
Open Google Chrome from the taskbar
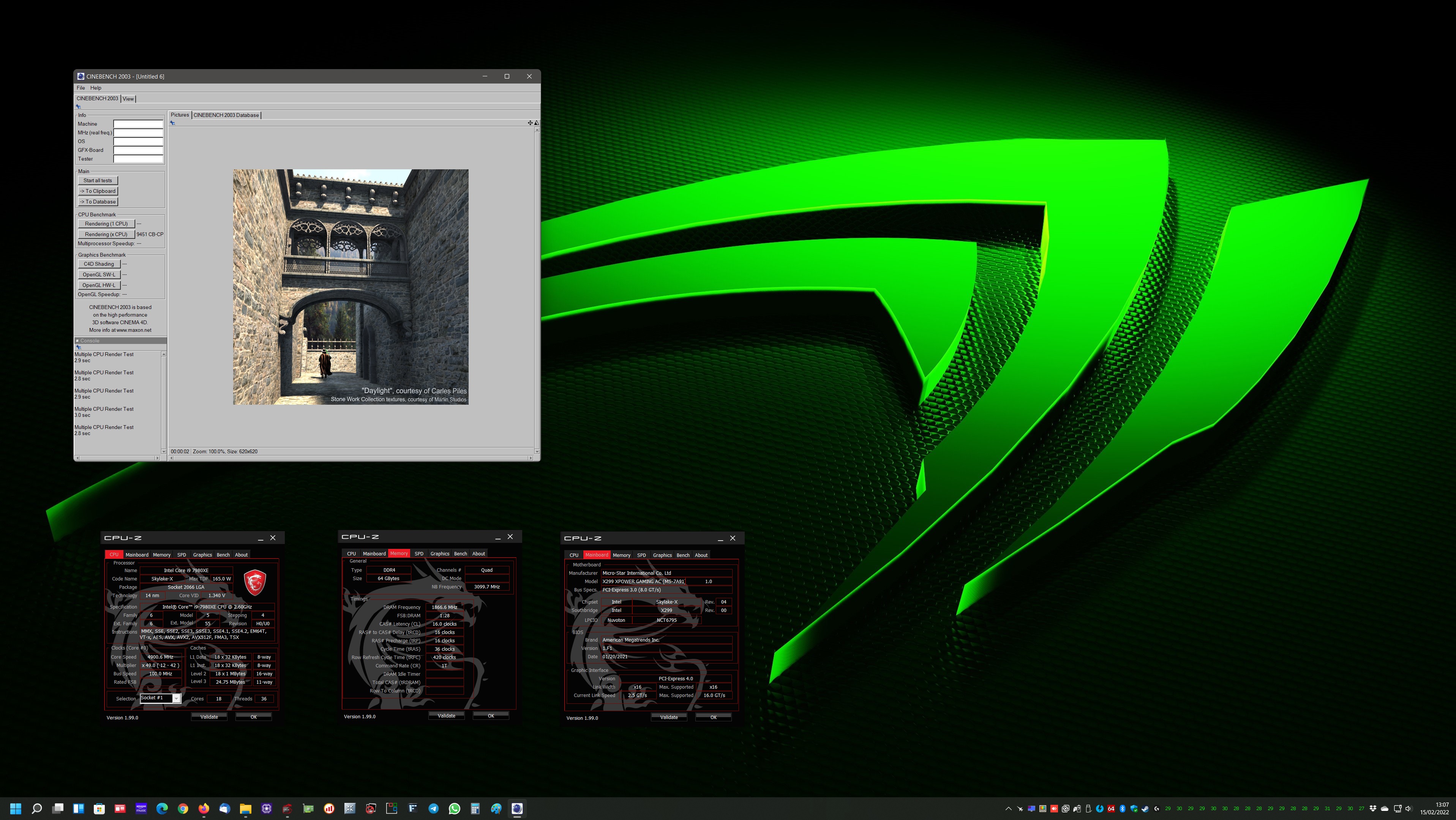coord(183,808)
